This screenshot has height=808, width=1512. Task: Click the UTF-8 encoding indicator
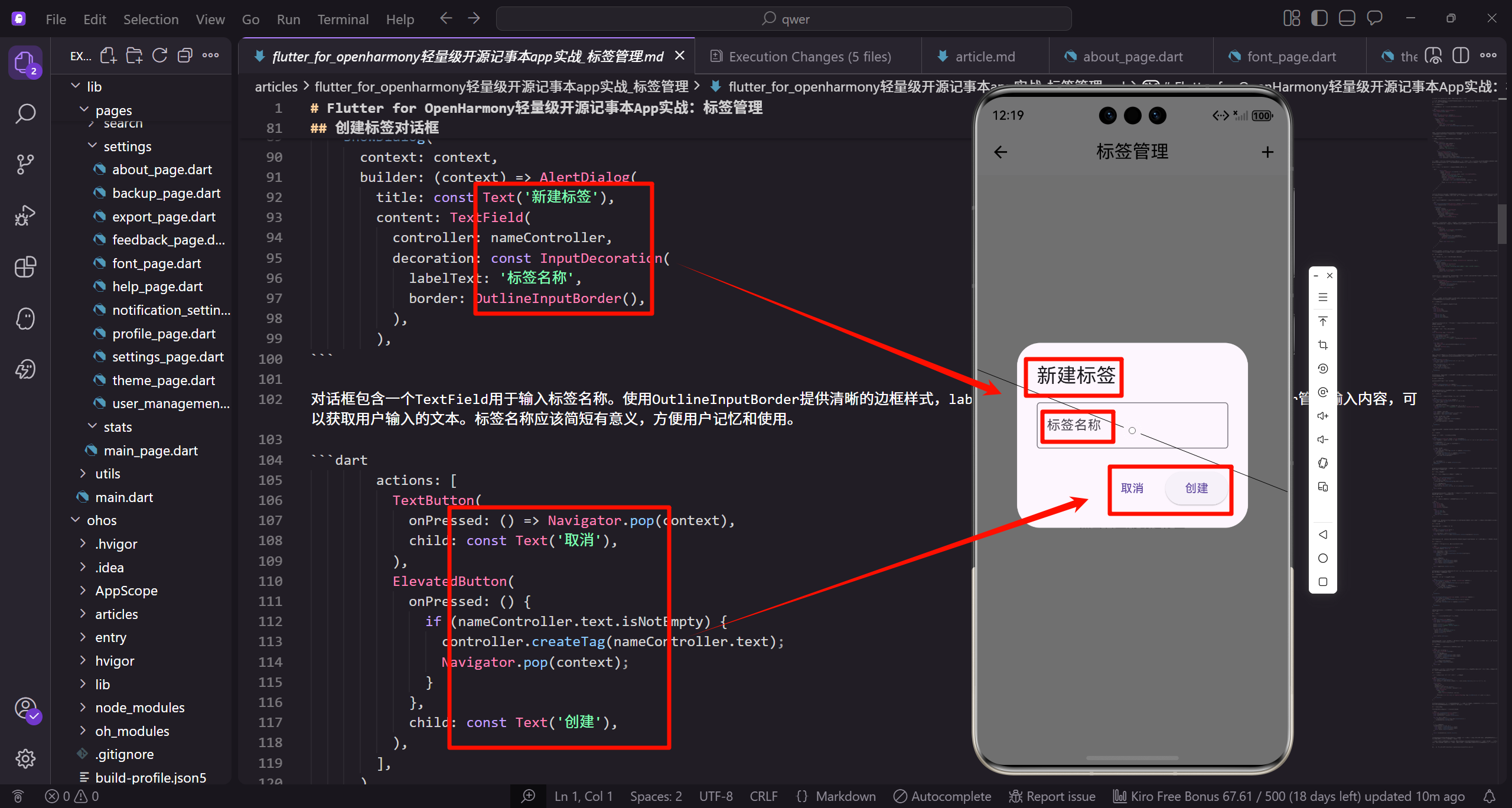click(716, 796)
